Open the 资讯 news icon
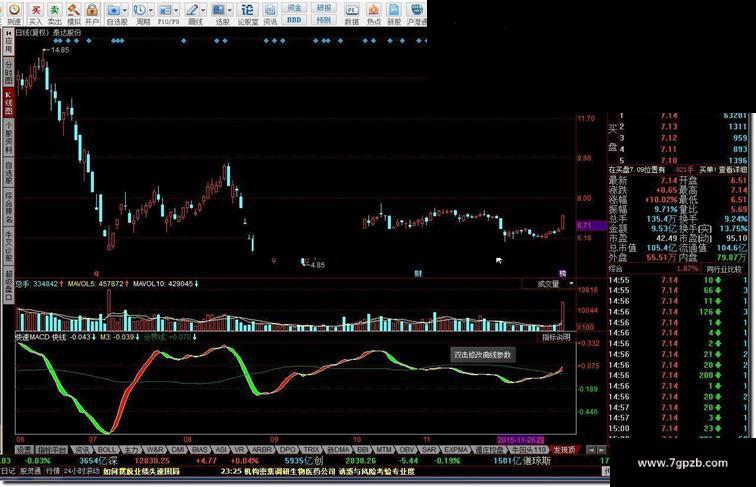This screenshot has width=756, height=487. point(270,10)
